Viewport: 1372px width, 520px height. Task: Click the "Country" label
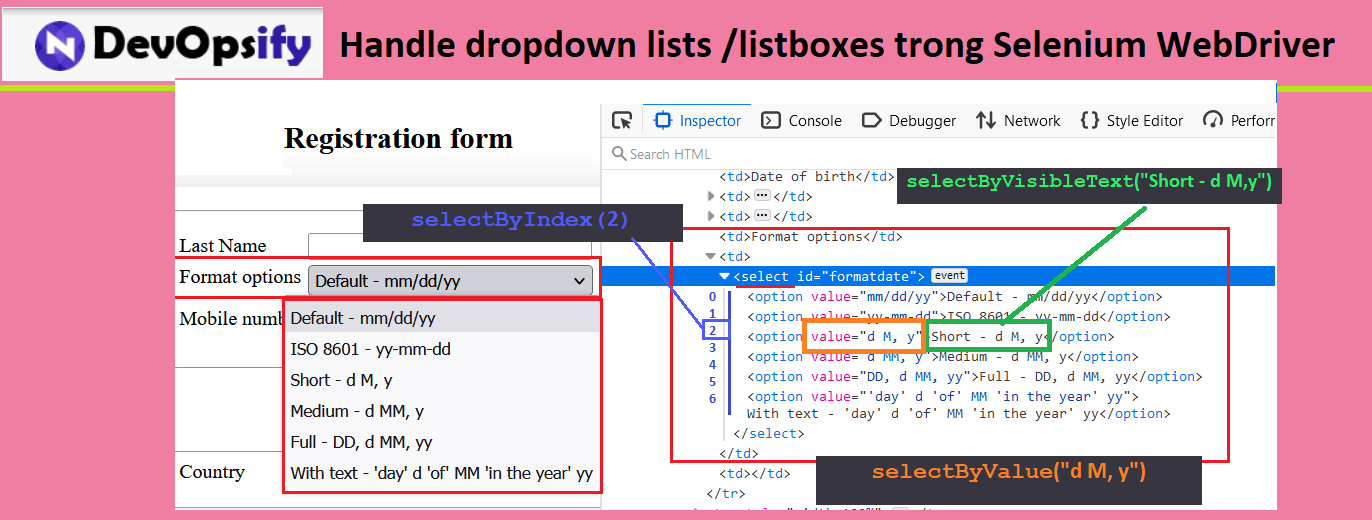pos(212,472)
